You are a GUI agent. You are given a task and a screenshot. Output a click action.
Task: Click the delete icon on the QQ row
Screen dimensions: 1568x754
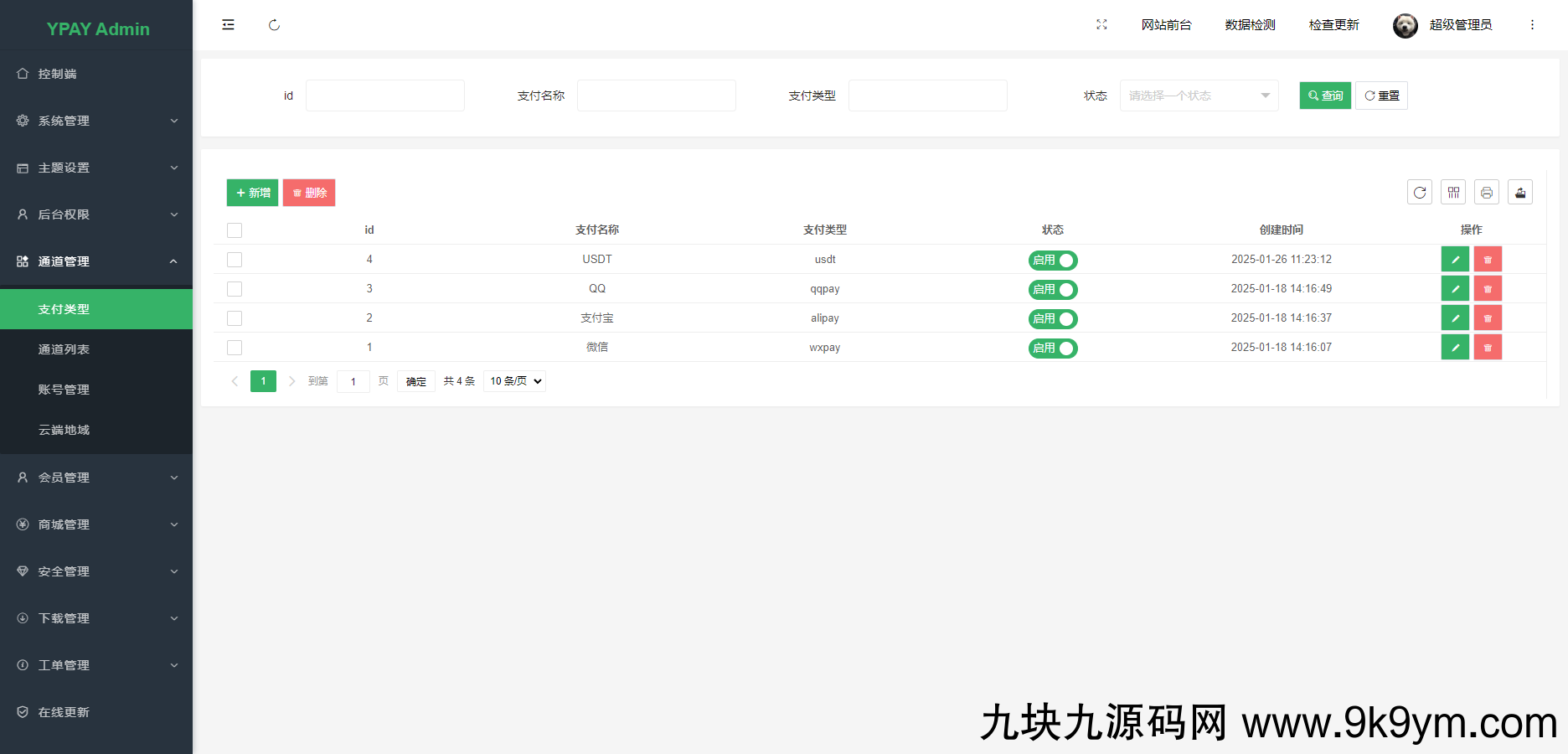tap(1488, 288)
